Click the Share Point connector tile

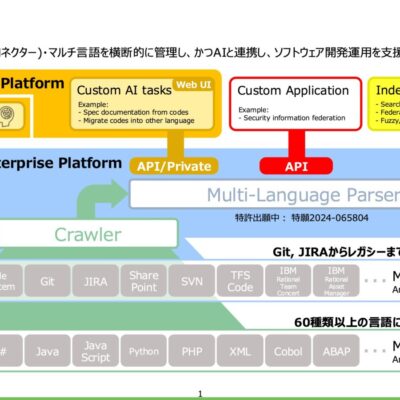coord(144,281)
